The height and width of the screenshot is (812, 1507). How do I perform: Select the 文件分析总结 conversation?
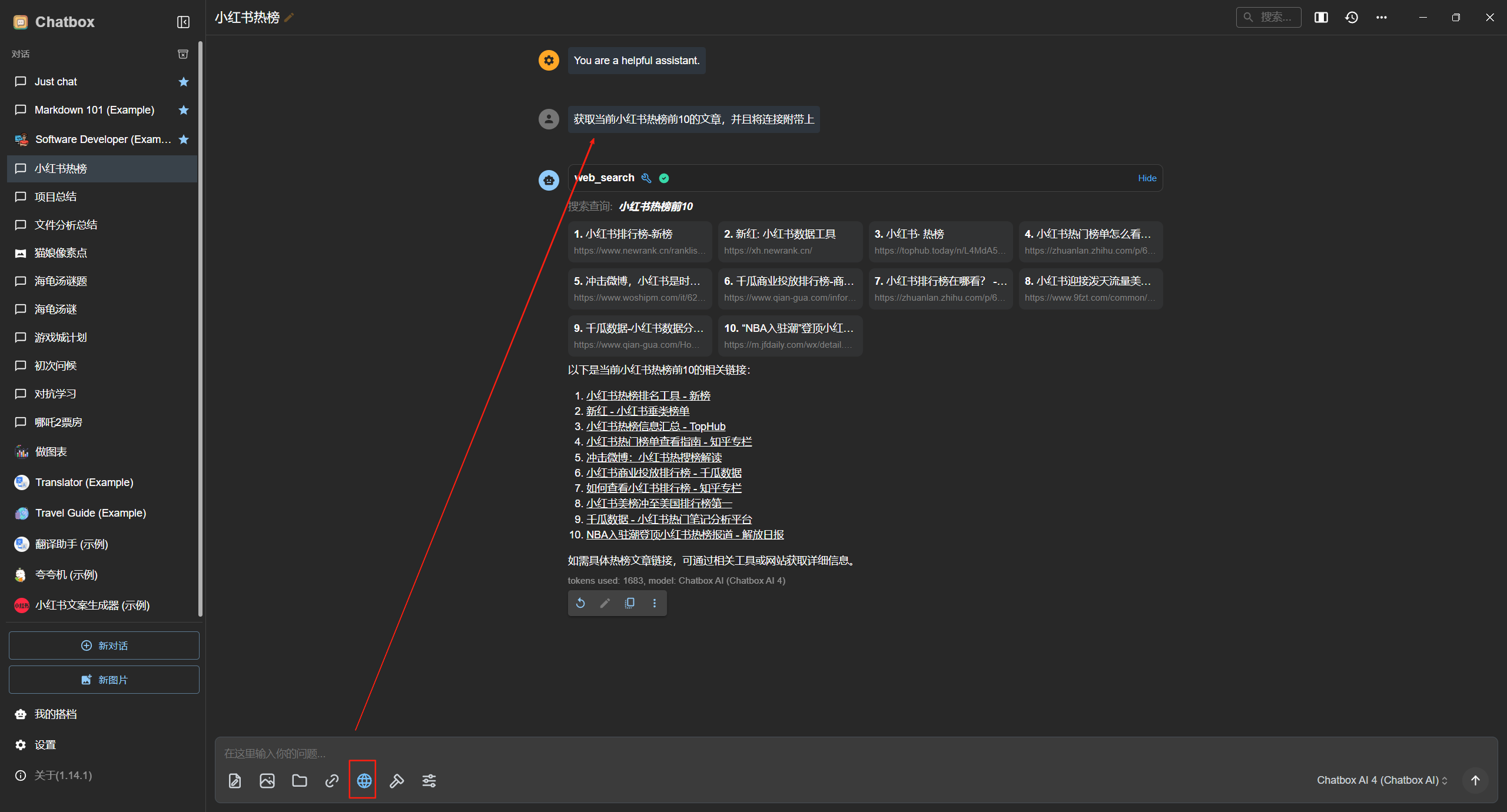(102, 225)
